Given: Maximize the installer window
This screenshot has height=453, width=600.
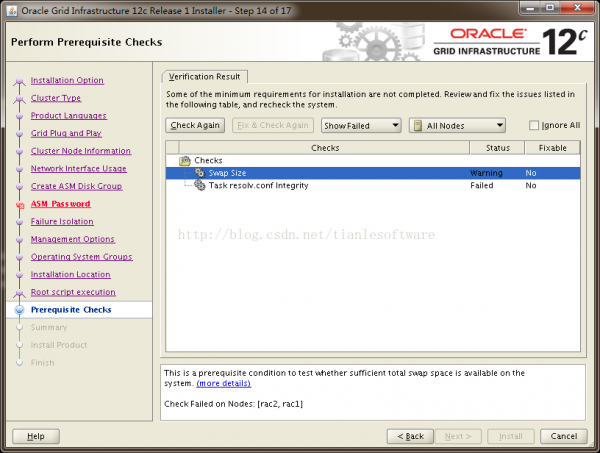Looking at the screenshot, I should (550, 8).
